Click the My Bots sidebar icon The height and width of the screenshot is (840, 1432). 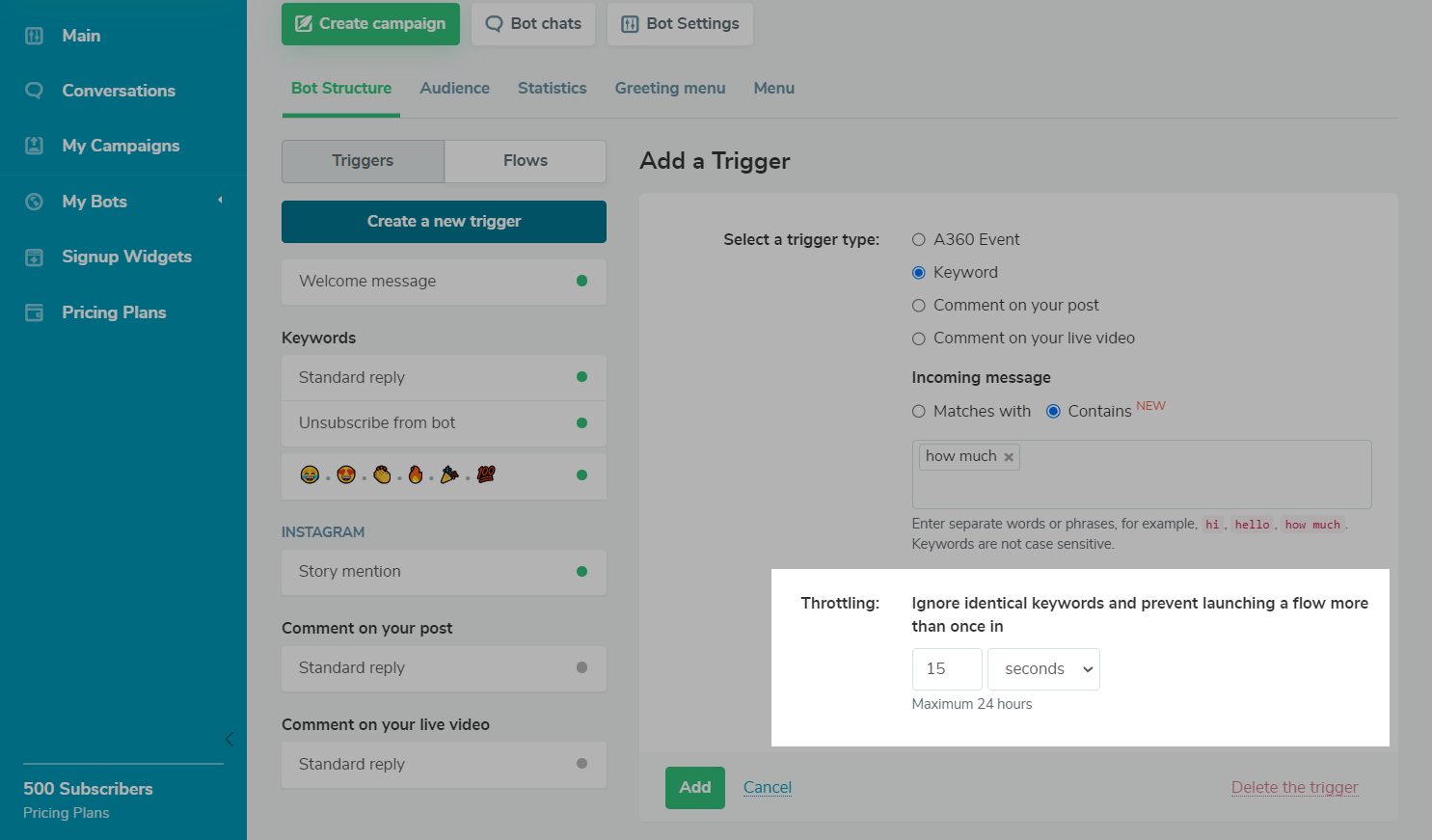[34, 202]
